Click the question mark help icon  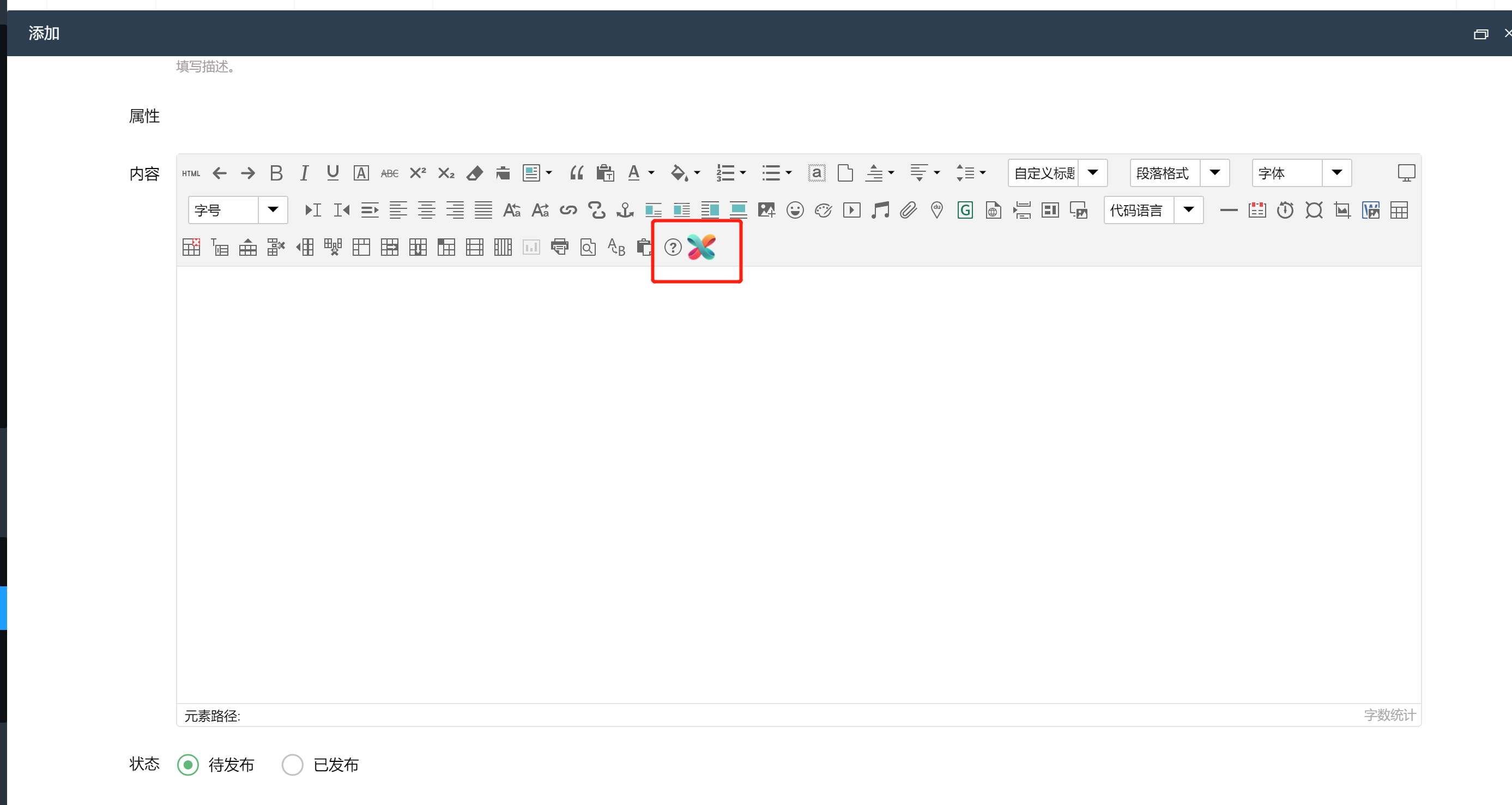tap(673, 247)
